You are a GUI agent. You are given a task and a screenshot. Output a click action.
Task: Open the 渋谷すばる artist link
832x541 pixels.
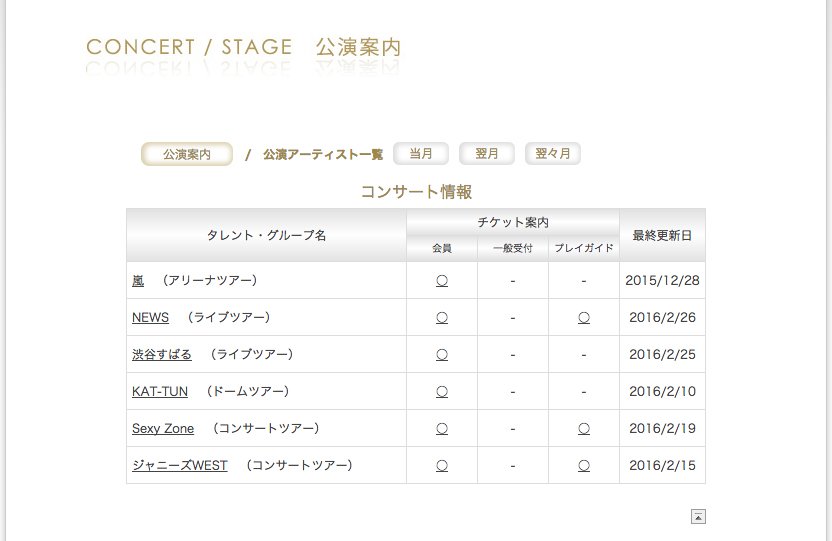(162, 354)
